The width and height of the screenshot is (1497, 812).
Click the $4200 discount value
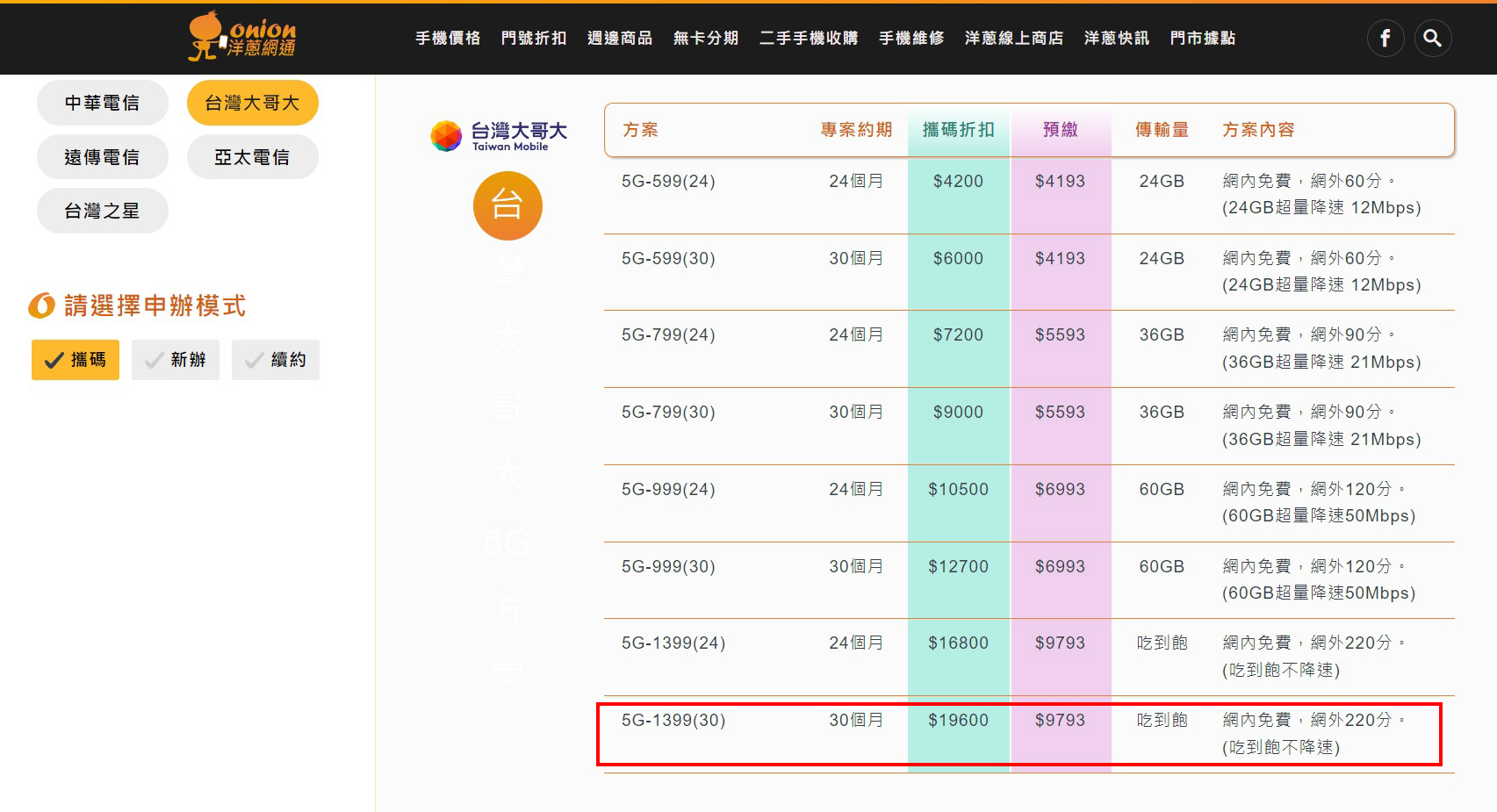958,181
